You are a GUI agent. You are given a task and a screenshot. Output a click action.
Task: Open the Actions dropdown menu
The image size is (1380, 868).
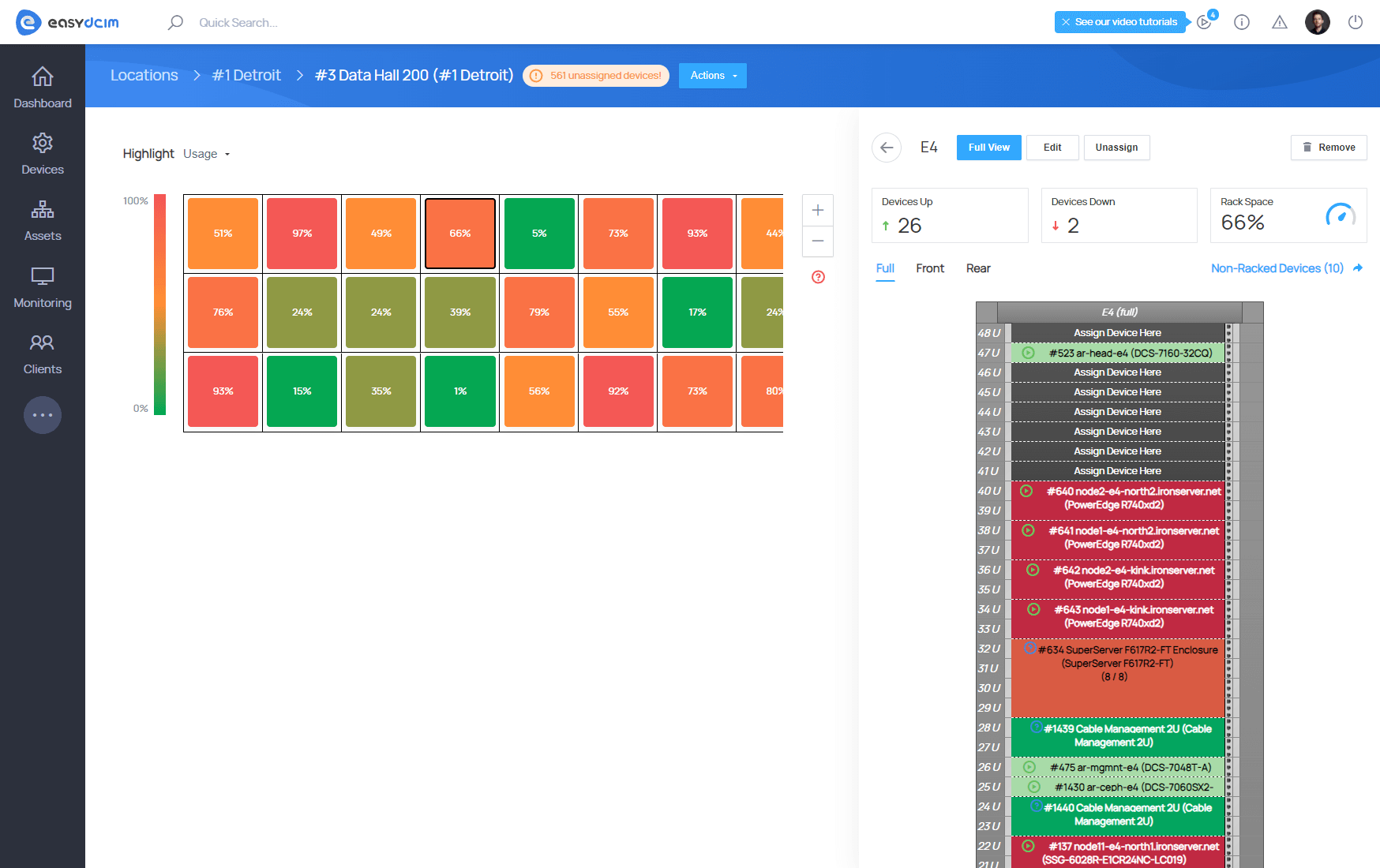[x=712, y=76]
